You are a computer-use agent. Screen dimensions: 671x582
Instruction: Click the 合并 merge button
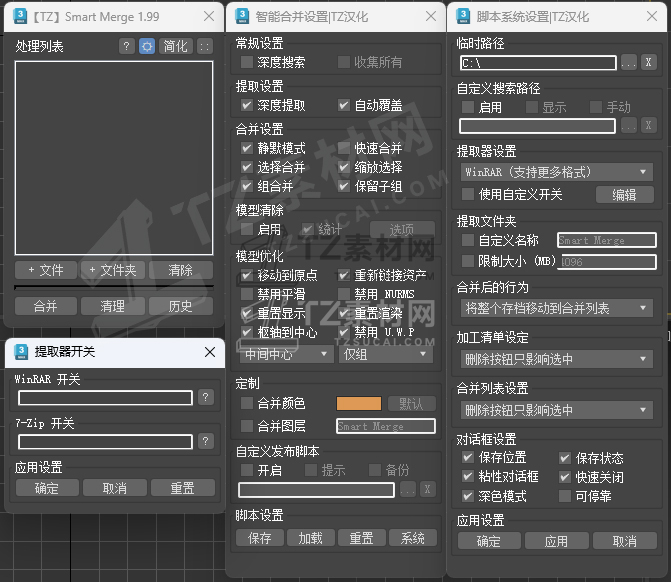pos(46,306)
